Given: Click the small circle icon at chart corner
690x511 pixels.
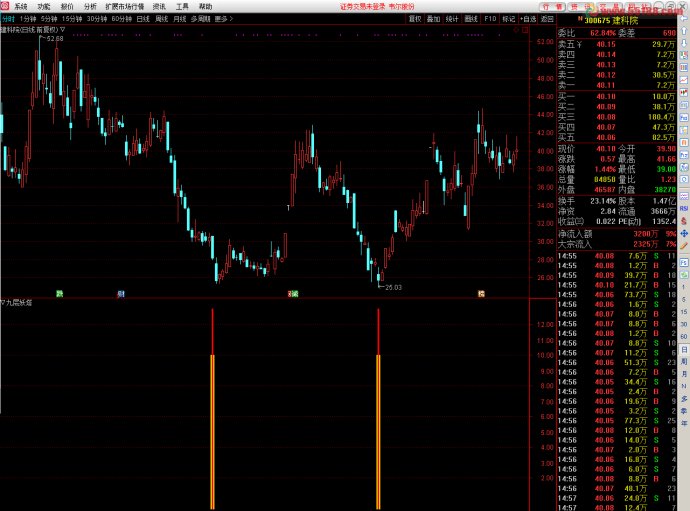Looking at the screenshot, I should pos(517,30).
